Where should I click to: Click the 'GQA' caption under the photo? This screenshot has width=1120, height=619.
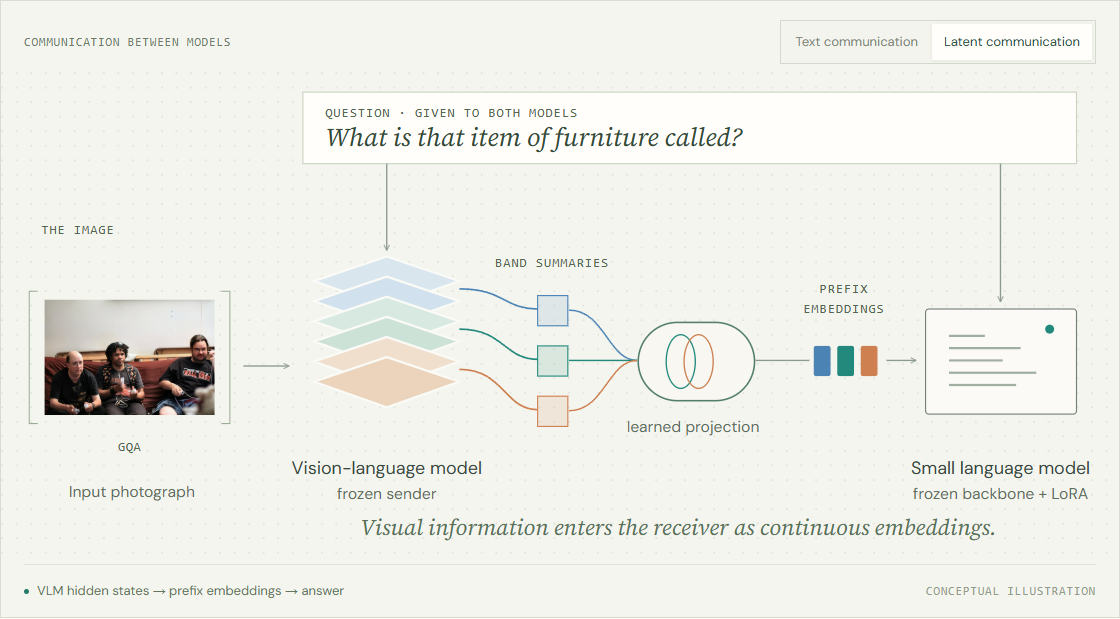pos(129,447)
